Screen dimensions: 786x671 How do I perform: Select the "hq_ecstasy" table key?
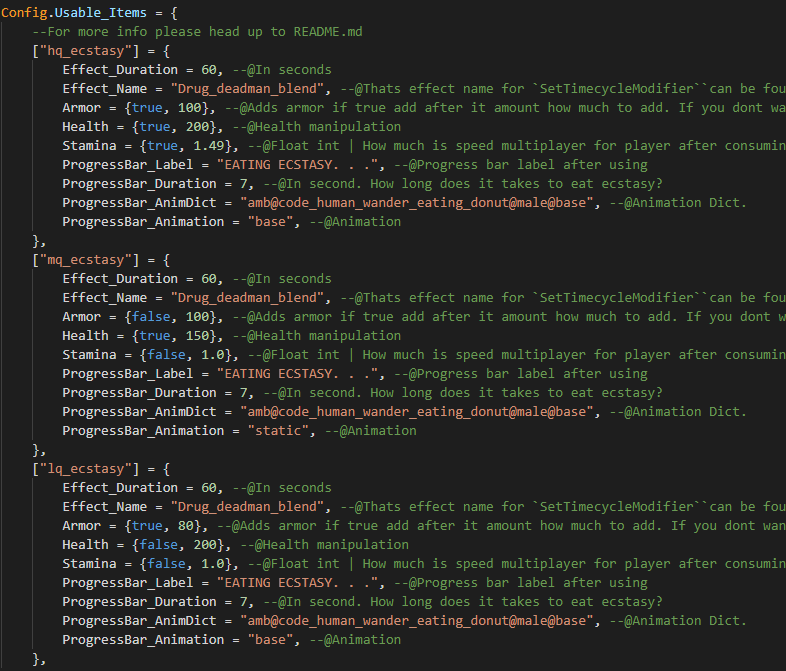[x=85, y=51]
